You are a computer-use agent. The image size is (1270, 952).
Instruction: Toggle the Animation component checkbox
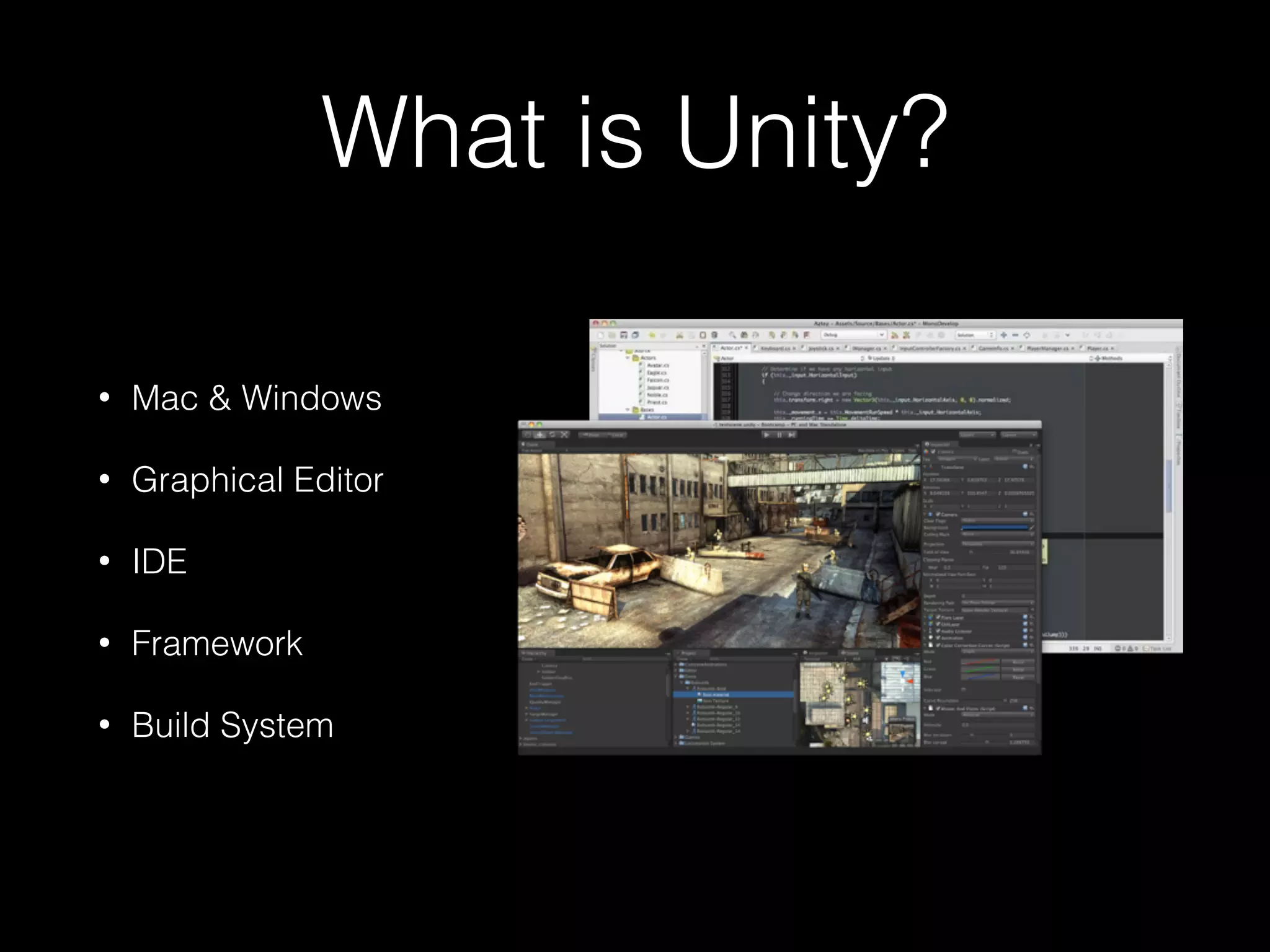(938, 638)
